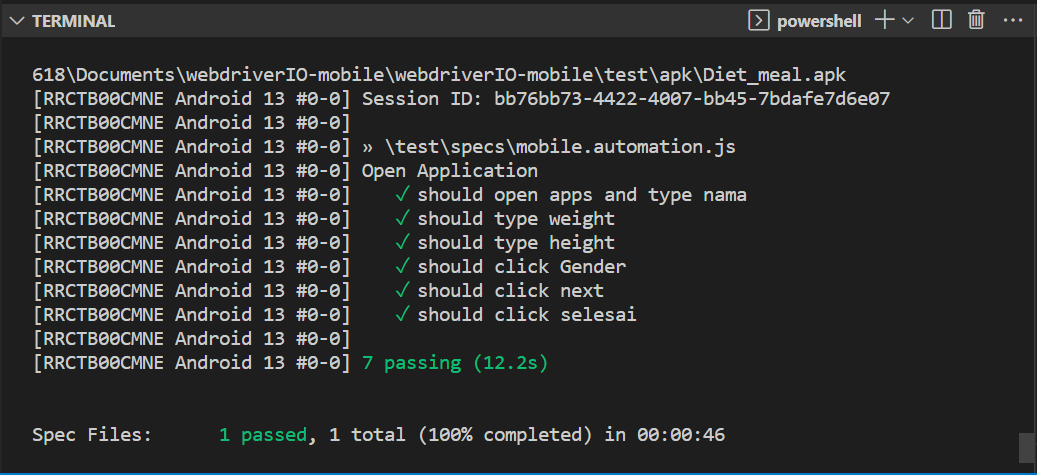Open the more actions ellipsis menu

1013,21
